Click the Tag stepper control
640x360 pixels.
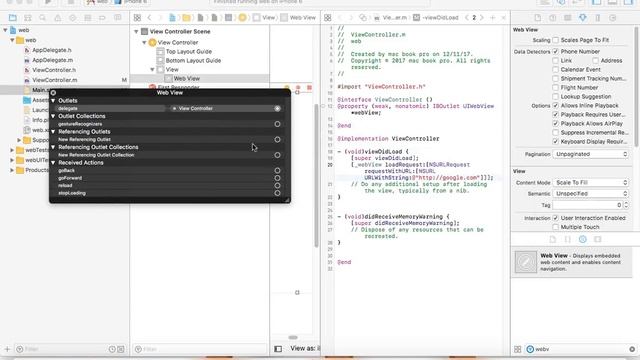pos(626,205)
